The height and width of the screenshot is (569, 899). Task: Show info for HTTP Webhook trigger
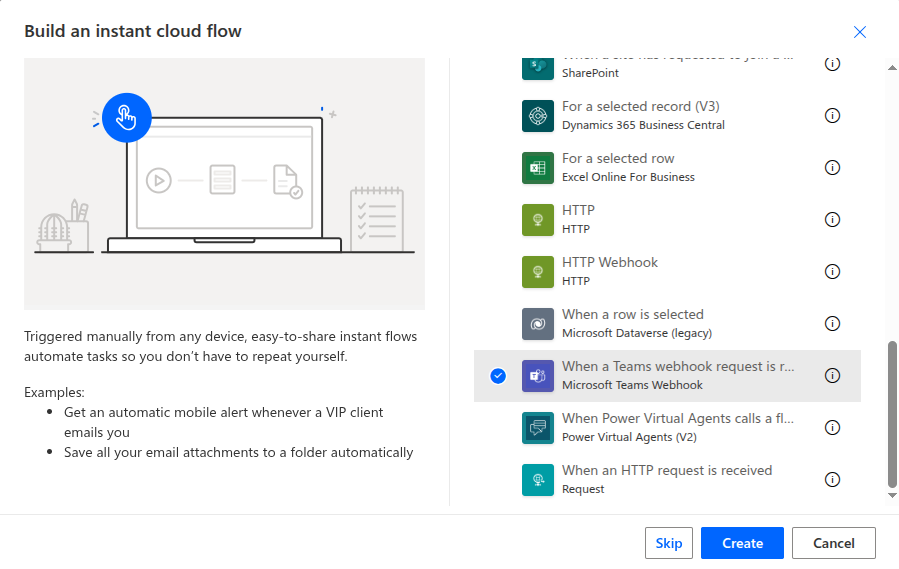pyautogui.click(x=832, y=272)
